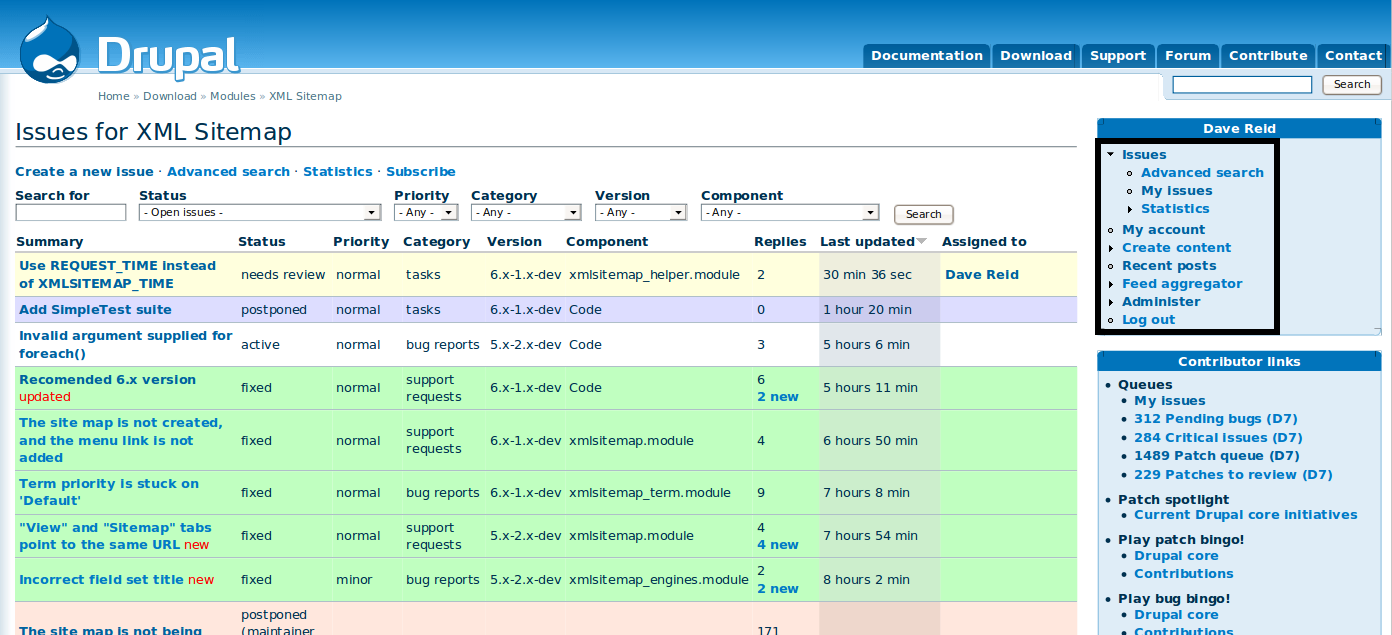Viewport: 1392px width, 635px height.
Task: Sort by the Assigned to header
Action: pos(984,242)
